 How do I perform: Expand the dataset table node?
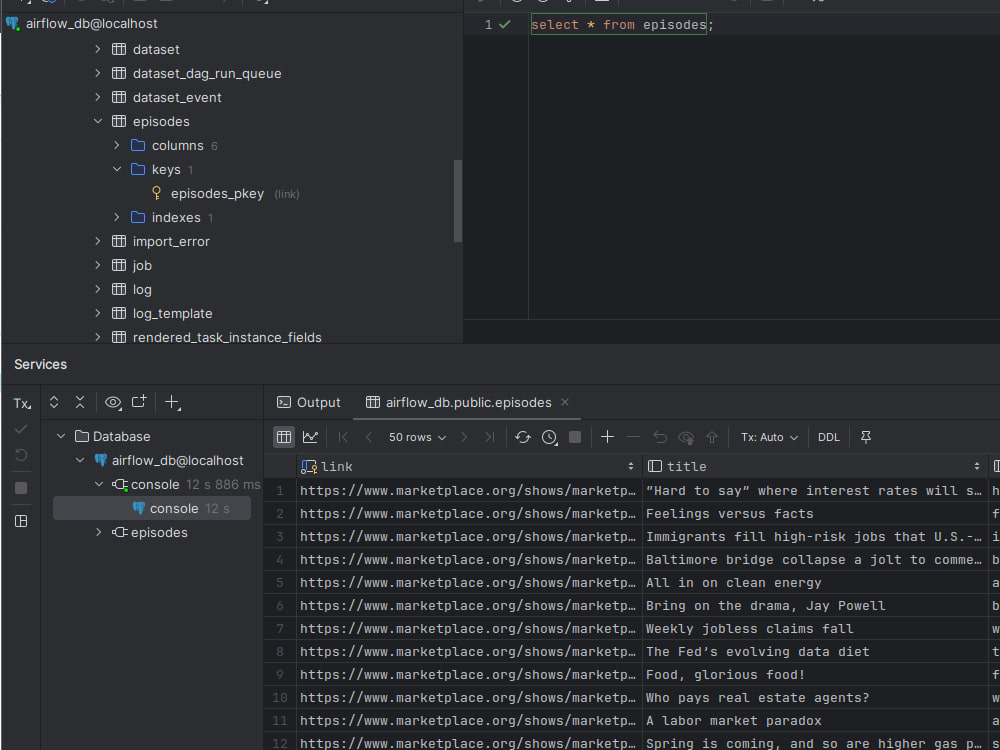click(98, 49)
